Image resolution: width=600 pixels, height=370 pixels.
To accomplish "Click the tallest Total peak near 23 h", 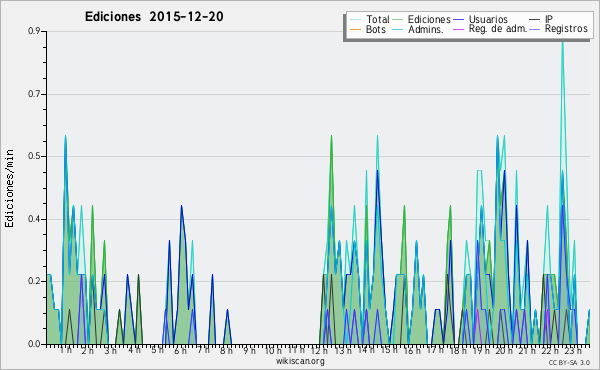I will [562, 43].
